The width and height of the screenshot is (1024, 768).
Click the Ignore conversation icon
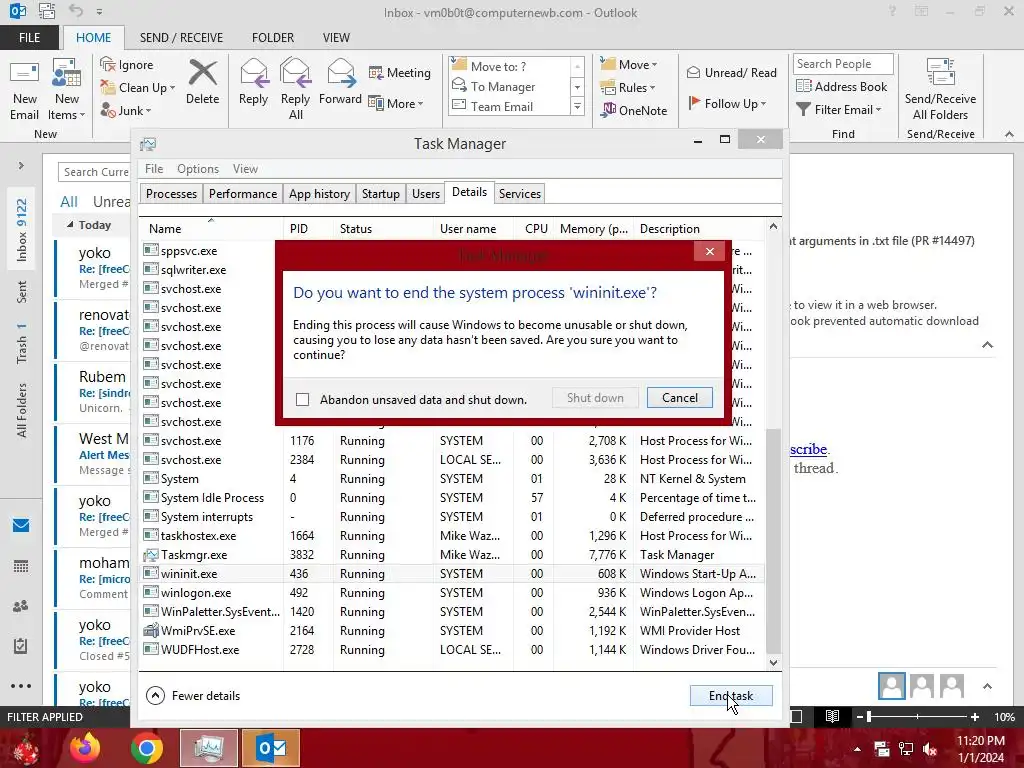click(x=108, y=64)
